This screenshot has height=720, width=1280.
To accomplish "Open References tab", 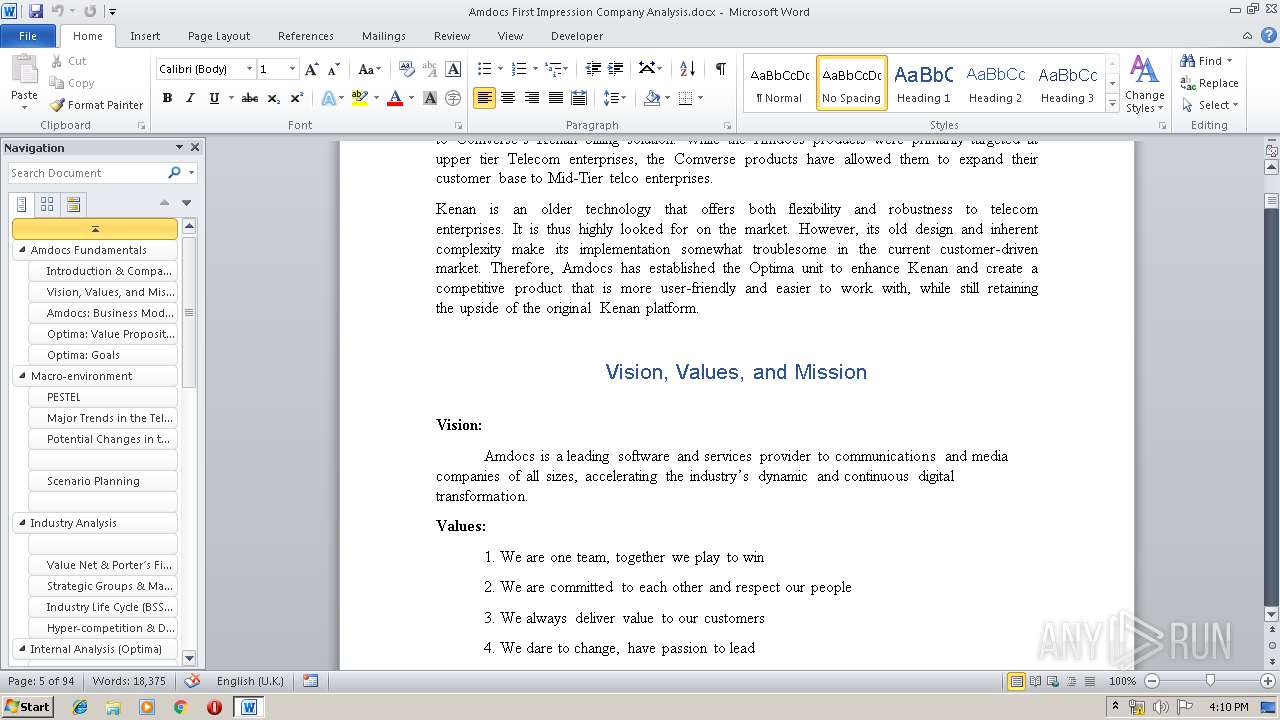I will [306, 36].
